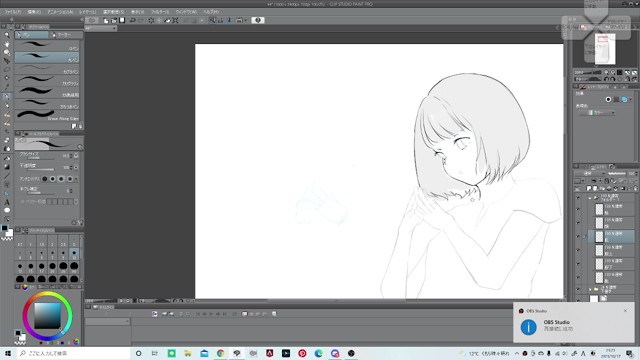Choose the medium anti-aliasing option

pyautogui.click(x=61, y=179)
